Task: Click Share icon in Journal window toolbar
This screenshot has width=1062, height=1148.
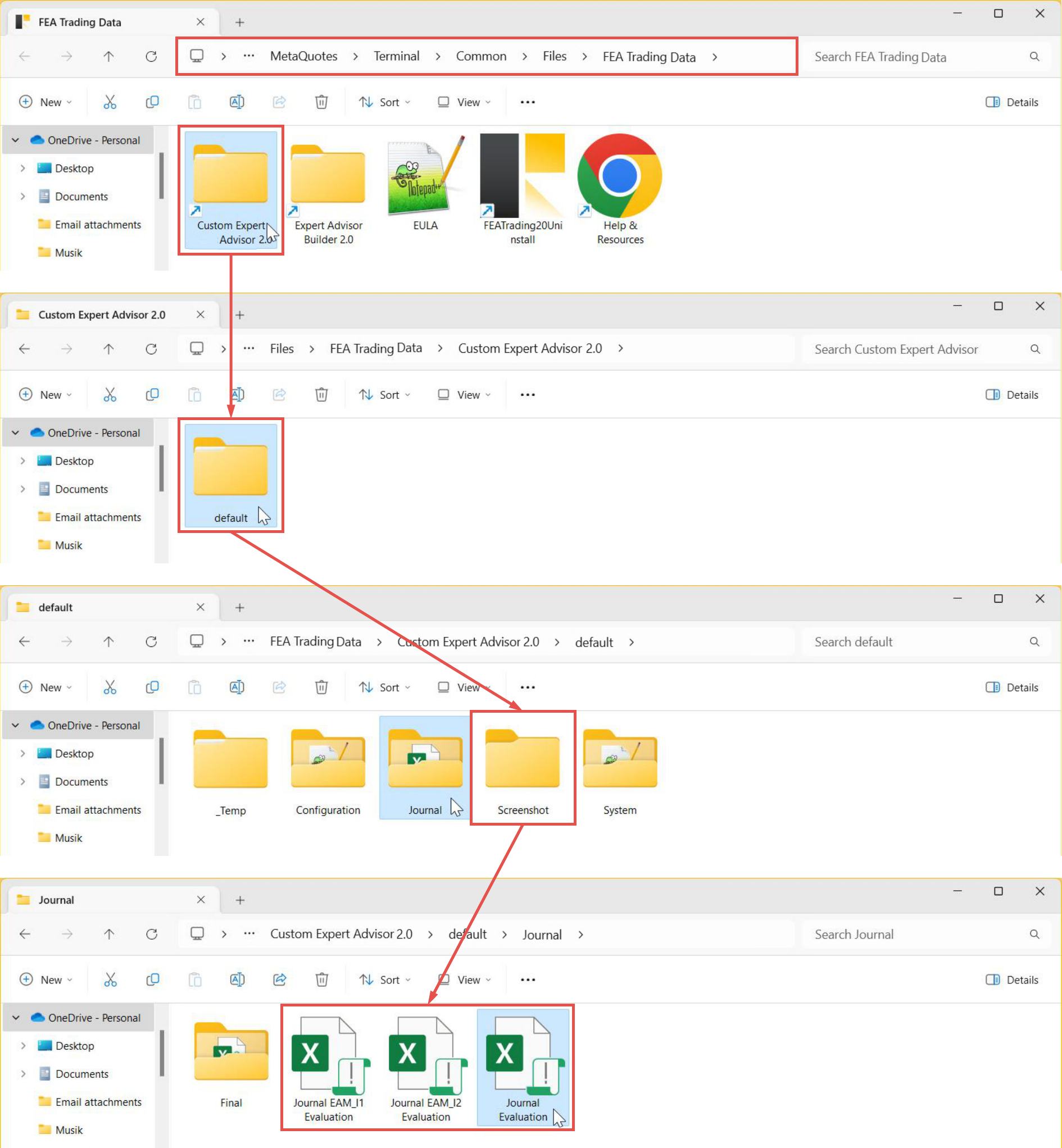Action: (279, 980)
